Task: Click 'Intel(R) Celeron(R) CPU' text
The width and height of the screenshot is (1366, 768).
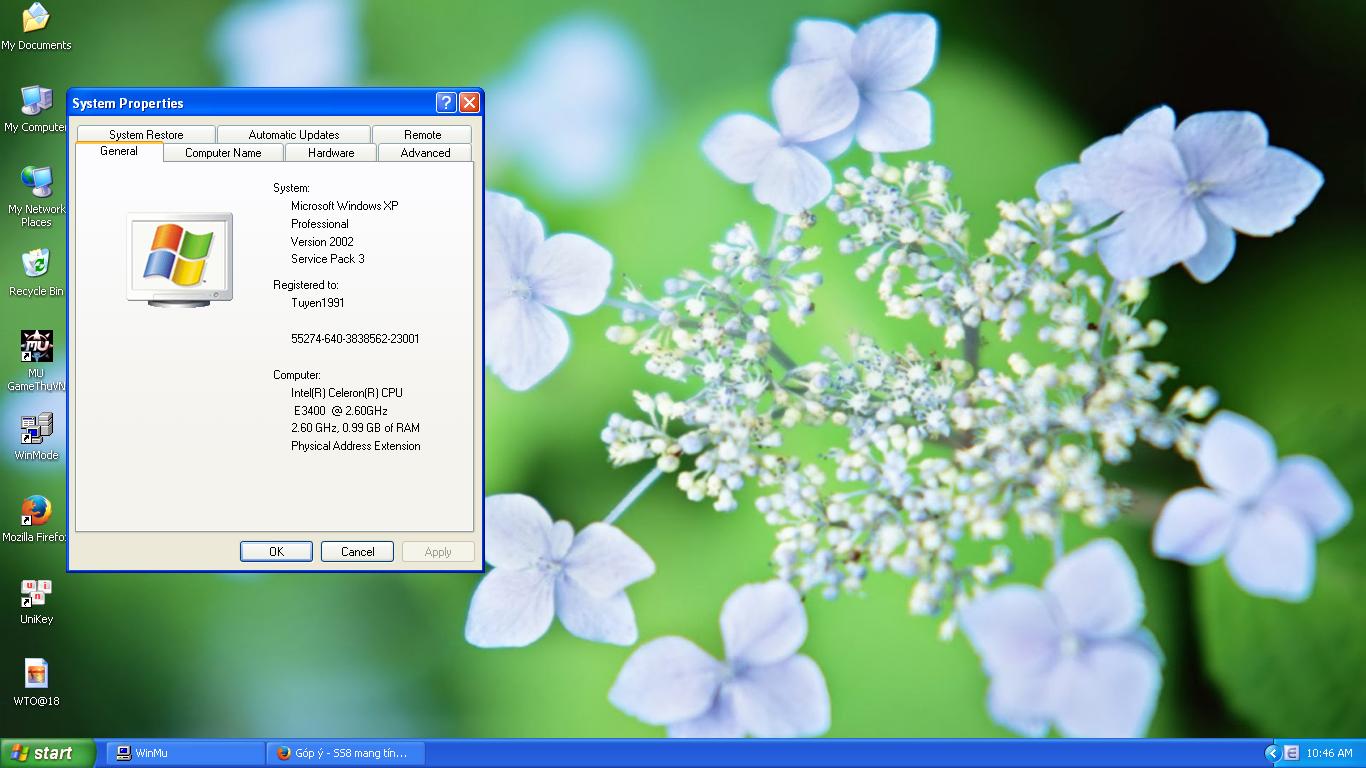Action: (x=347, y=393)
